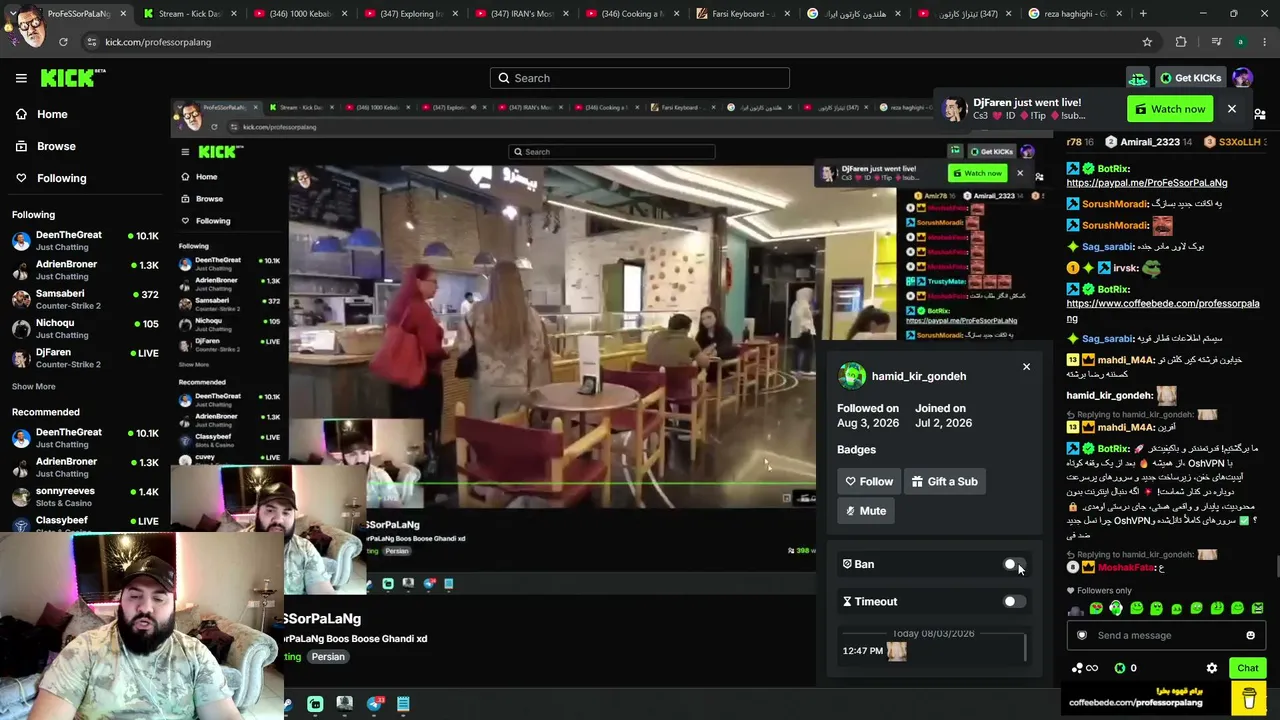Click the yellow coffee cup banner icon
The image size is (1280, 720).
[x=1249, y=697]
